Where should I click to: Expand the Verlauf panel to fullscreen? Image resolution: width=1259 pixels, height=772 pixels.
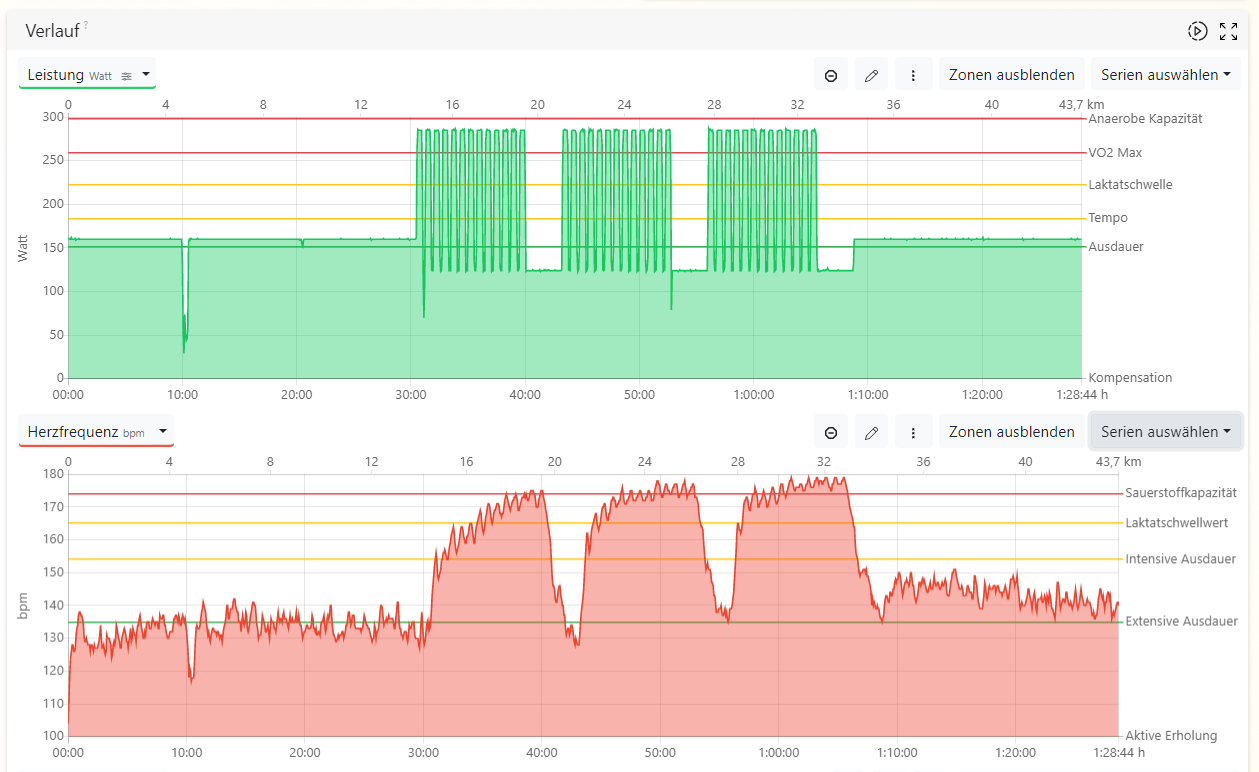tap(1229, 31)
